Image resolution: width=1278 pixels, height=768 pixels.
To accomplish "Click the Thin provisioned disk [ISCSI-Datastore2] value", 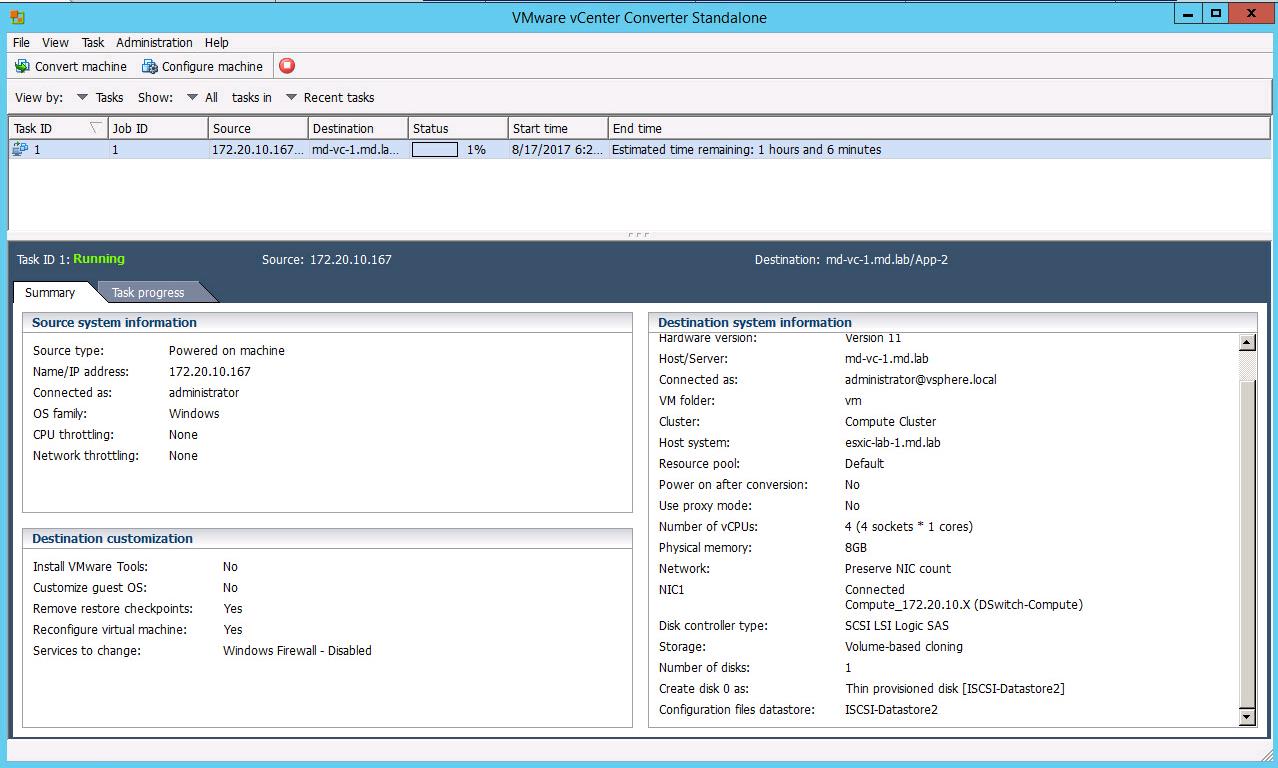I will 955,688.
